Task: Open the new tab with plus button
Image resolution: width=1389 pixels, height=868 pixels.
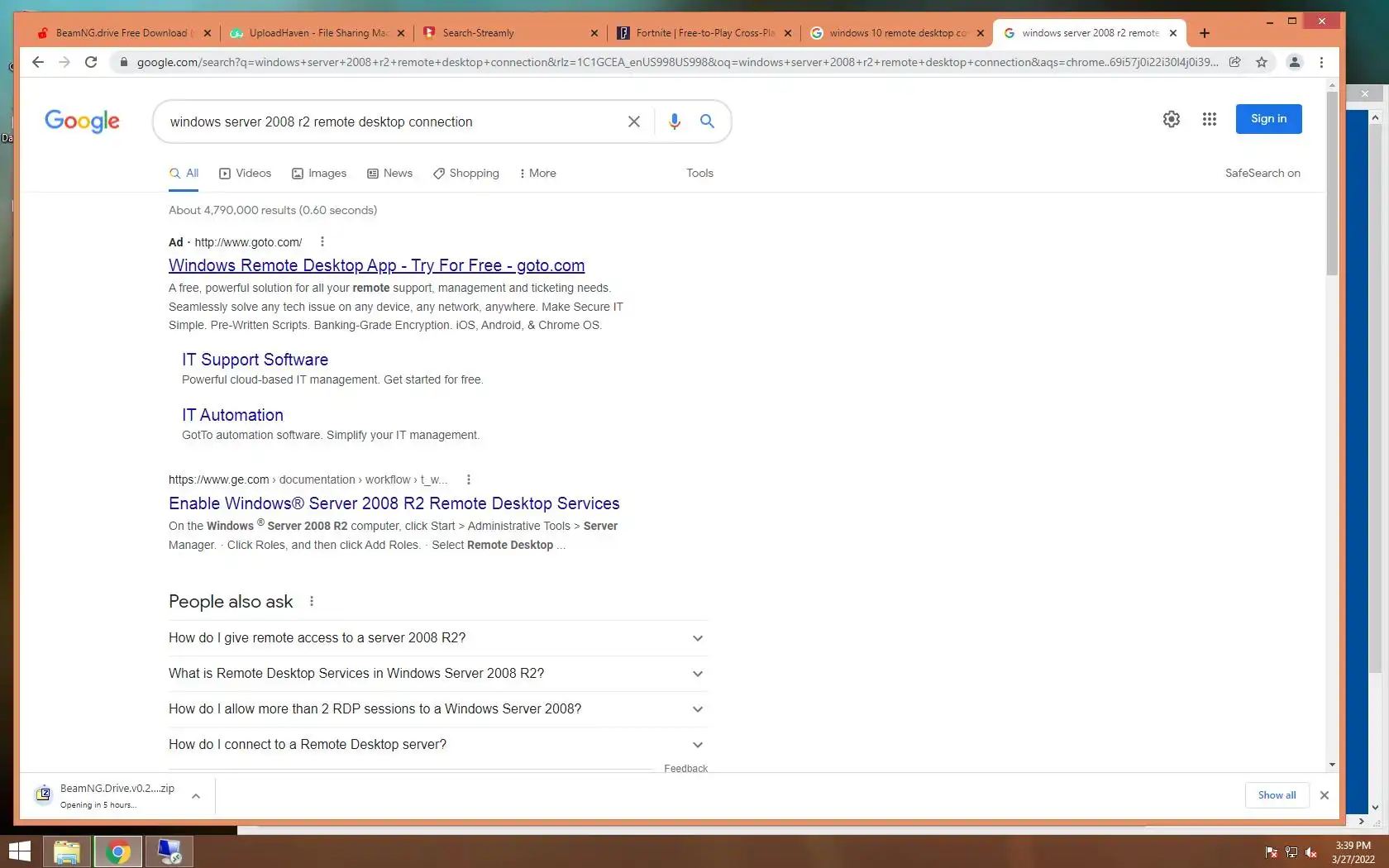Action: 1205,33
